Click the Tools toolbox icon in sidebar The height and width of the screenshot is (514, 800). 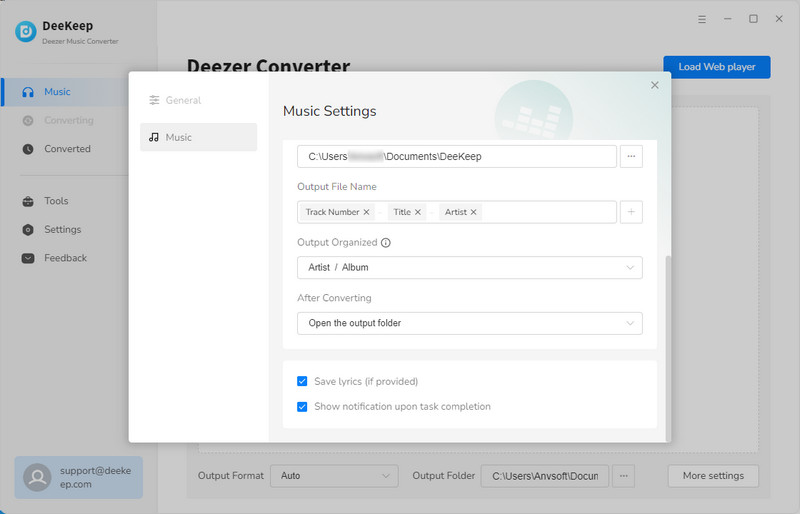[x=28, y=201]
